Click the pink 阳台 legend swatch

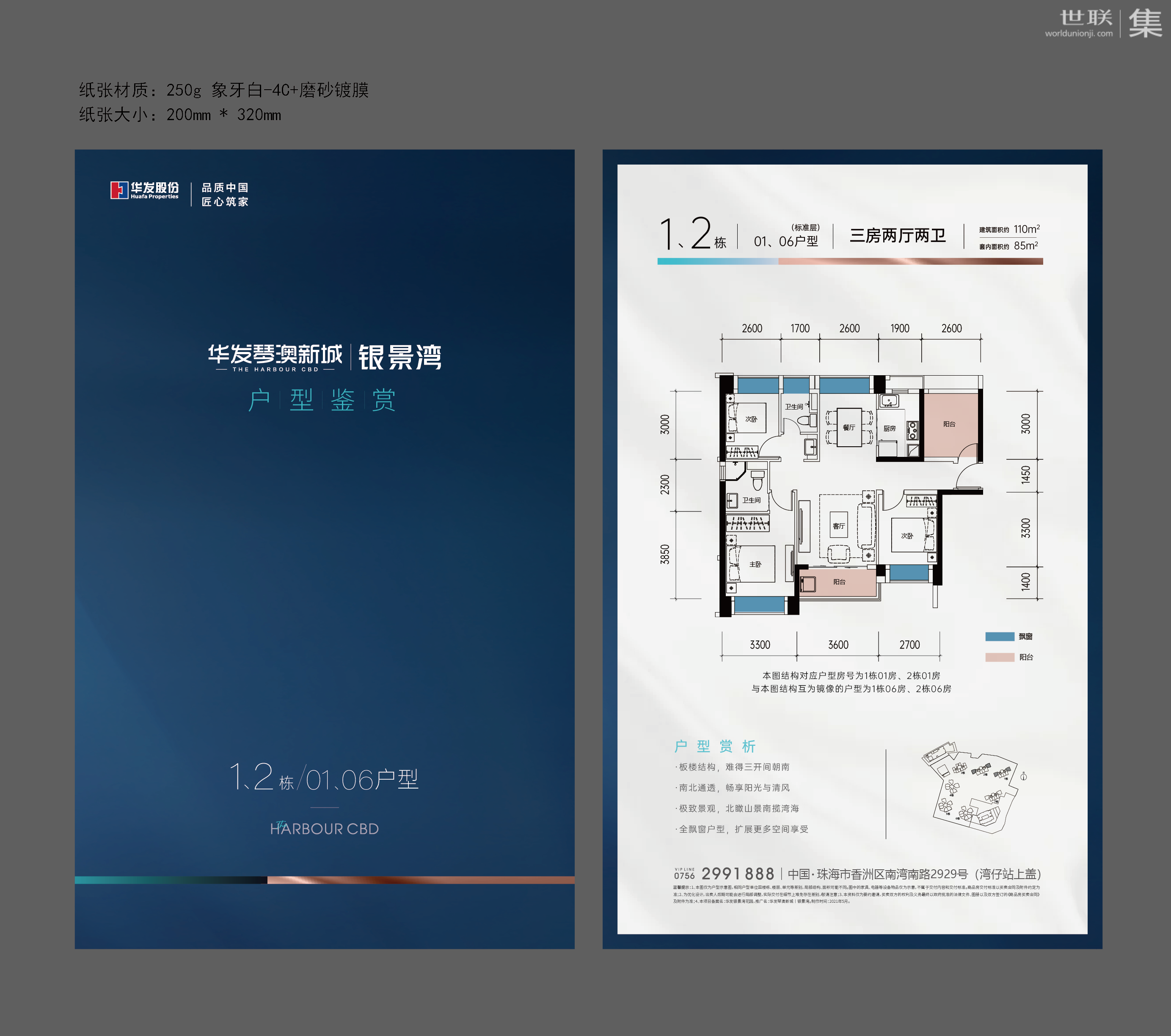tap(1000, 657)
